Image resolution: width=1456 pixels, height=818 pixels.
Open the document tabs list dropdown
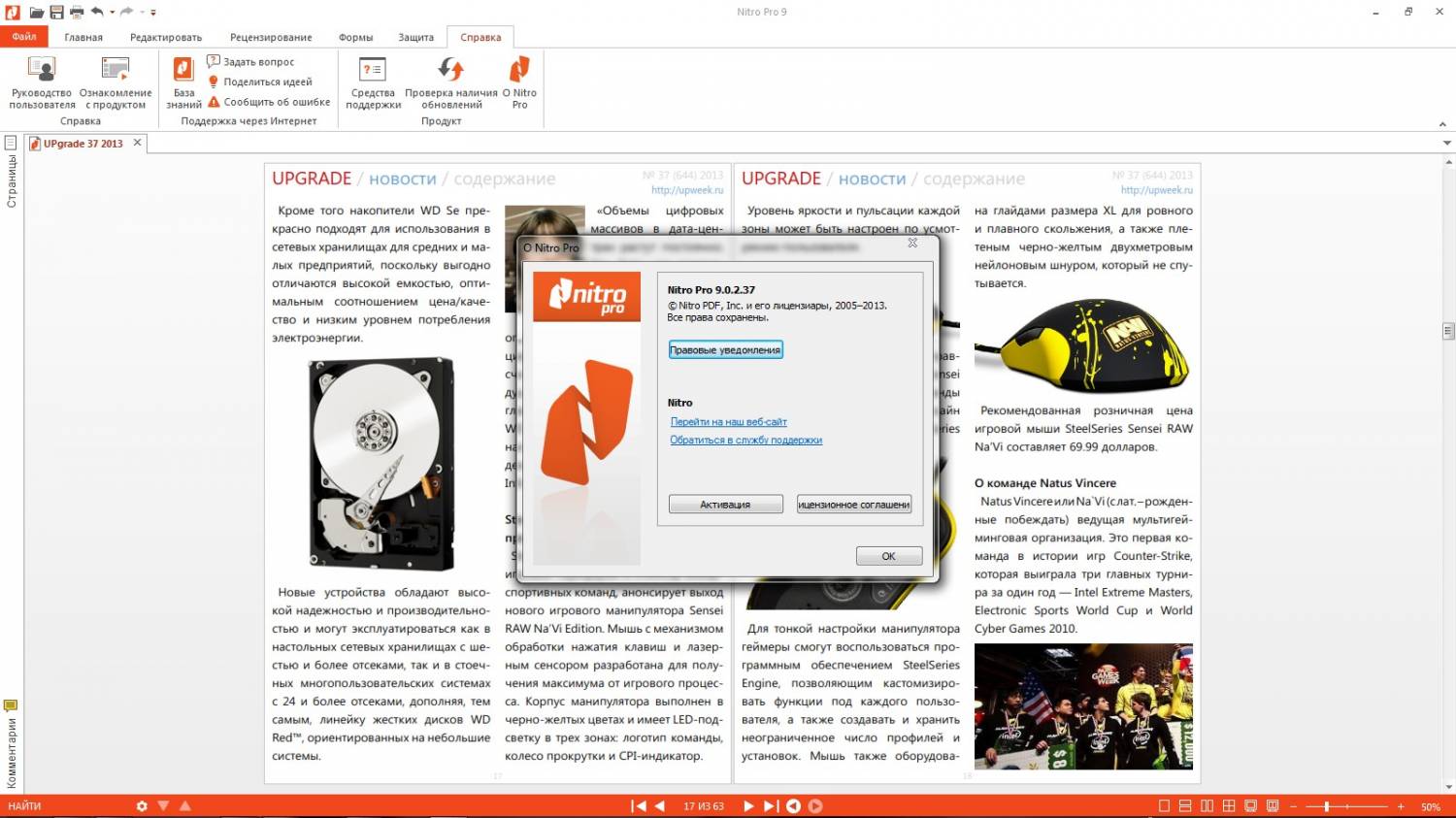point(1446,144)
